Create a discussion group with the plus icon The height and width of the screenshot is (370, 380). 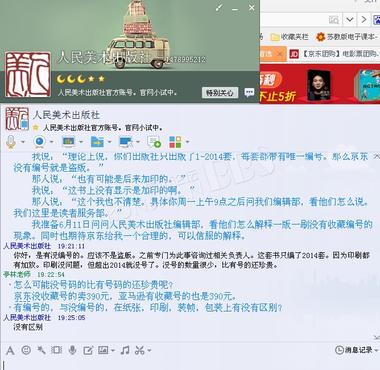click(x=154, y=142)
